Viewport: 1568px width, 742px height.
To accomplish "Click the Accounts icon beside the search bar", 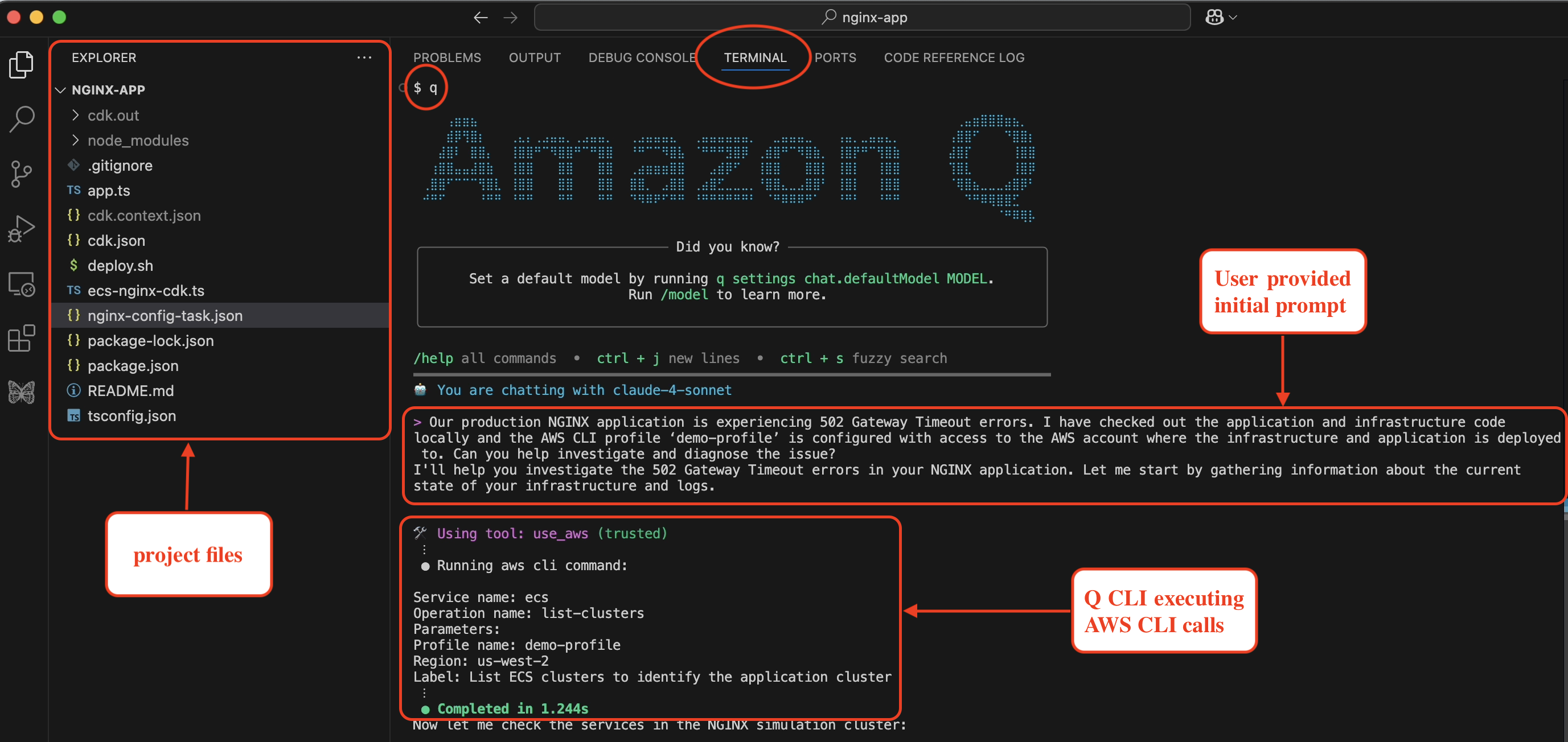I will pyautogui.click(x=1214, y=17).
